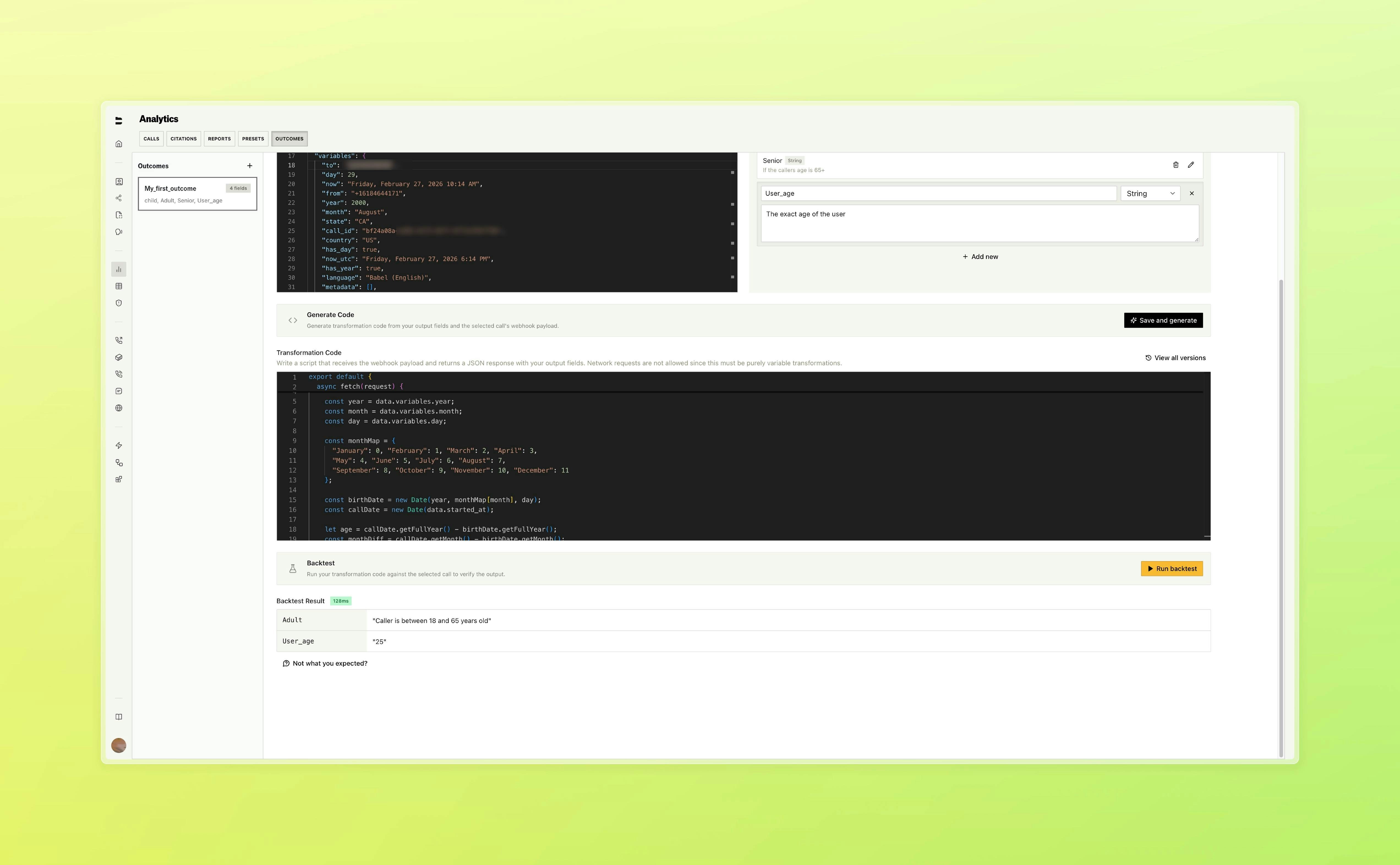
Task: Open the table grid sidebar icon
Action: [x=119, y=286]
